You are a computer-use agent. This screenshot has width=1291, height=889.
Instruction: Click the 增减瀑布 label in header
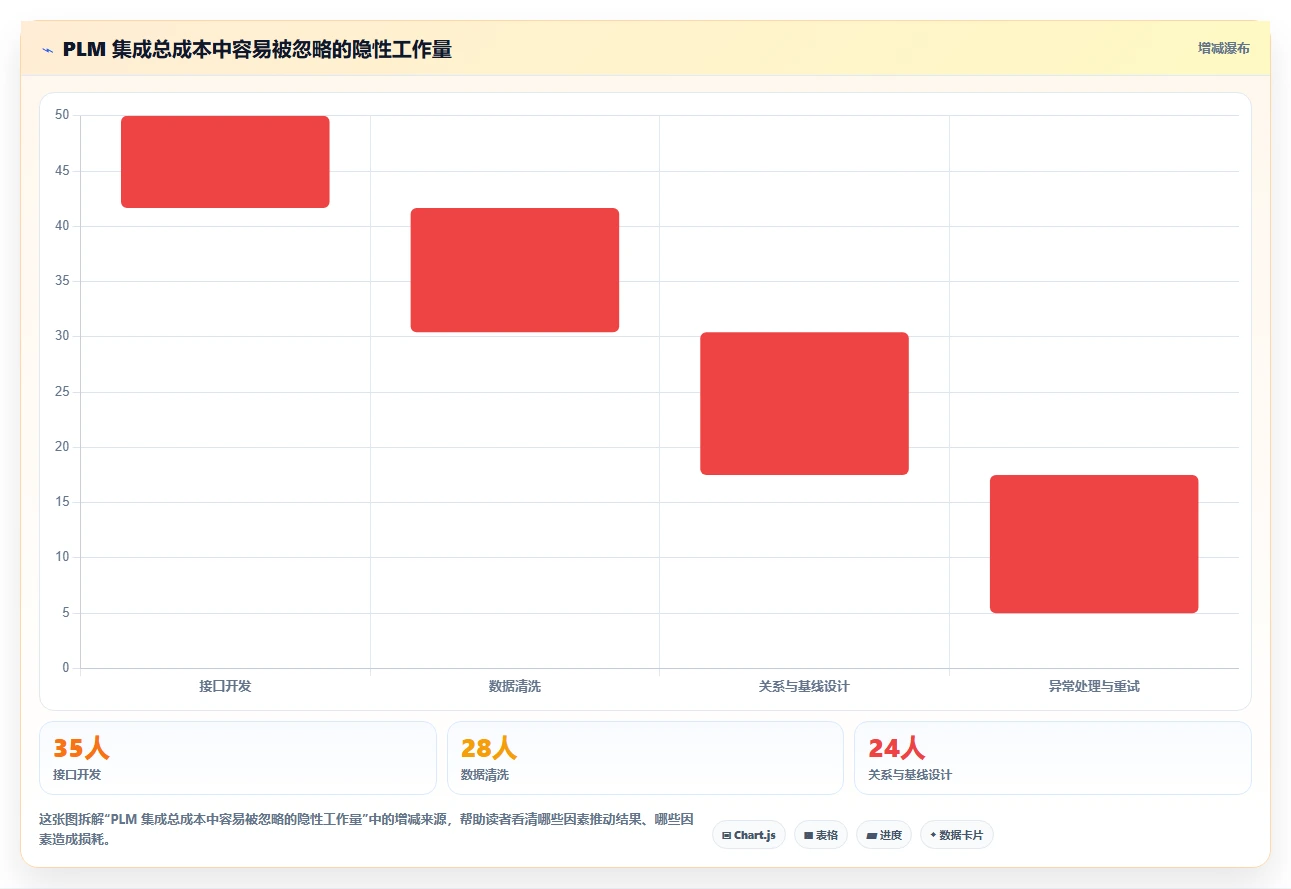click(x=1223, y=48)
